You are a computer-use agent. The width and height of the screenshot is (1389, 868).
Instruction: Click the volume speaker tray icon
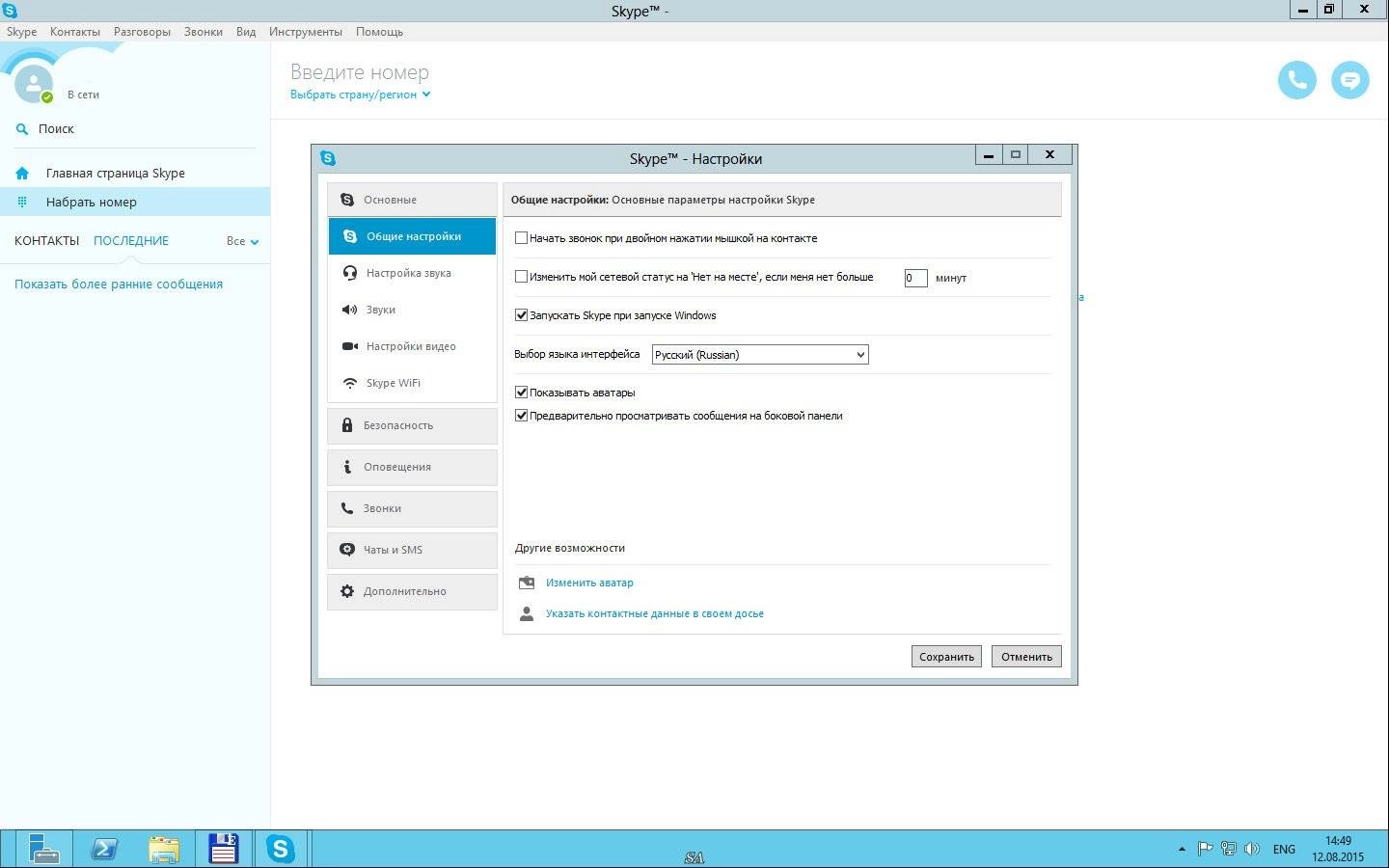click(1252, 850)
